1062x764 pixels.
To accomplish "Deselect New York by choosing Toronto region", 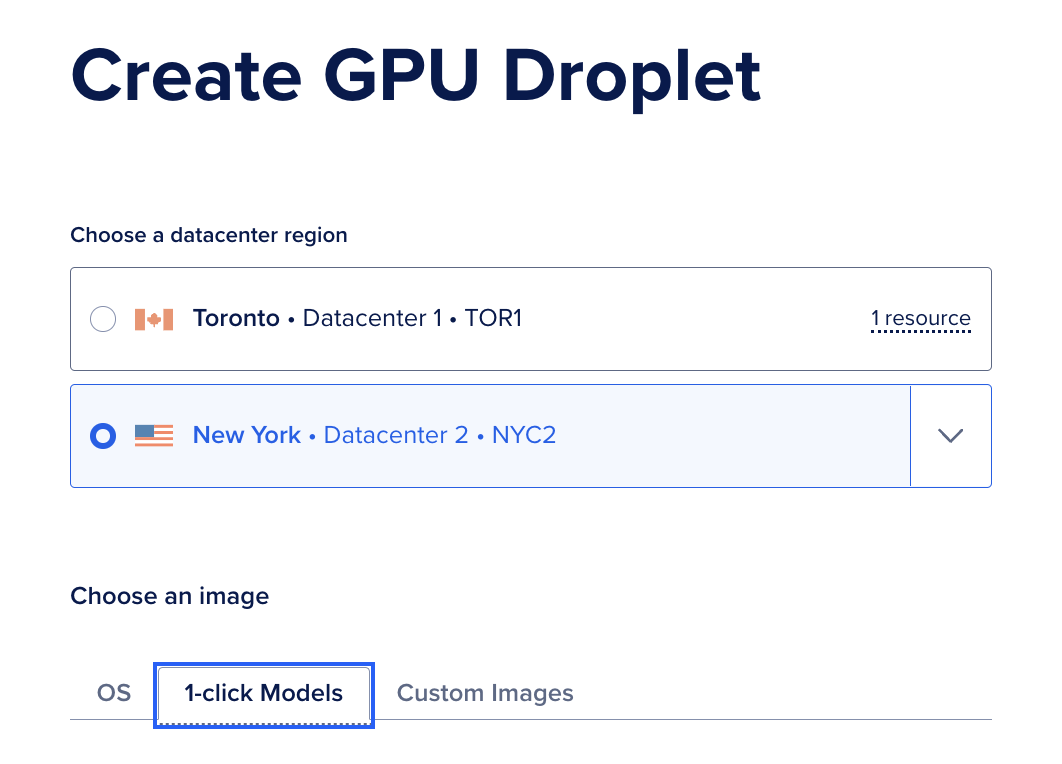I will 103,318.
